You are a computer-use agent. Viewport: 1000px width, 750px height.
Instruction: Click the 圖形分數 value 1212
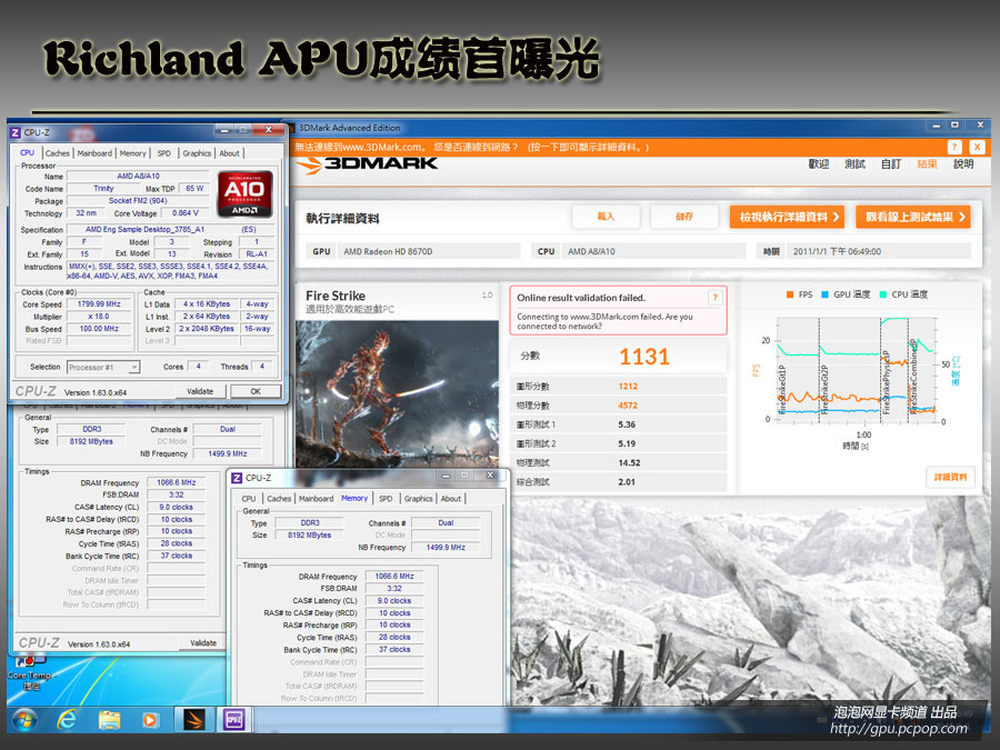628,386
